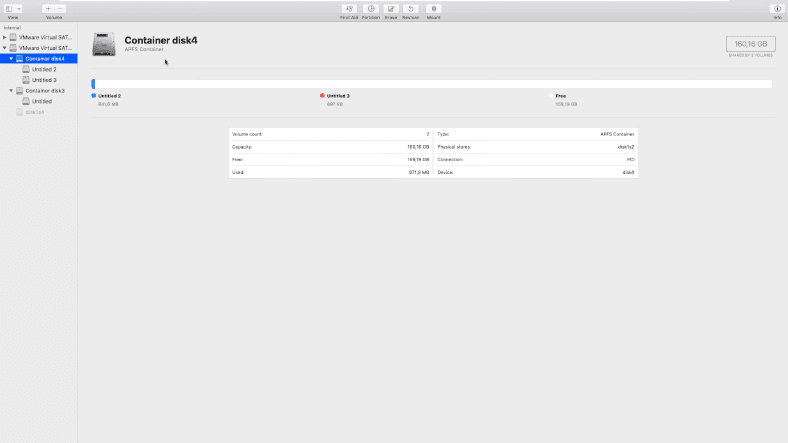Select Container disk4 in sidebar
This screenshot has height=443, width=788.
39,59
